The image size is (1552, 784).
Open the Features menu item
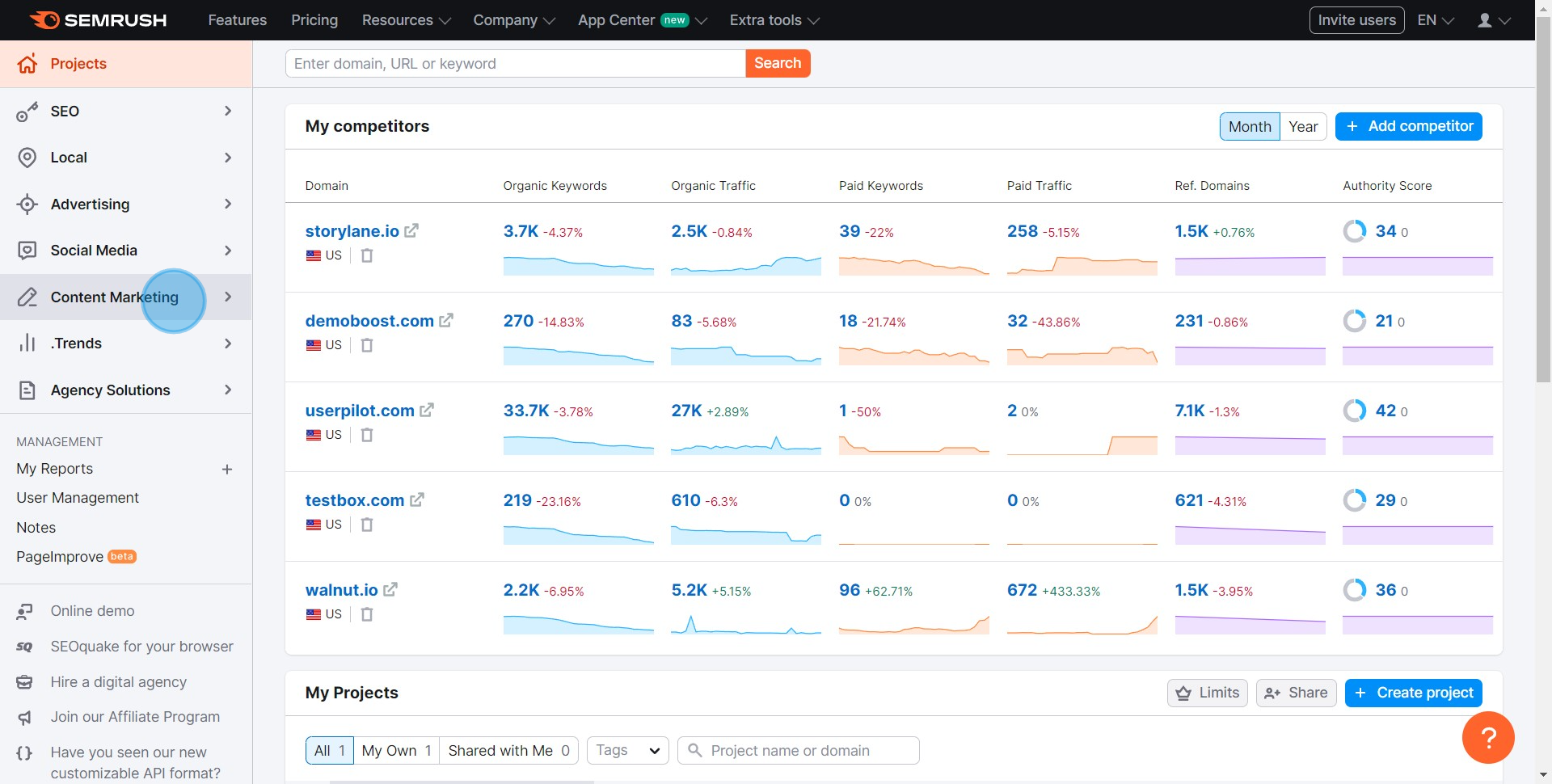click(237, 20)
